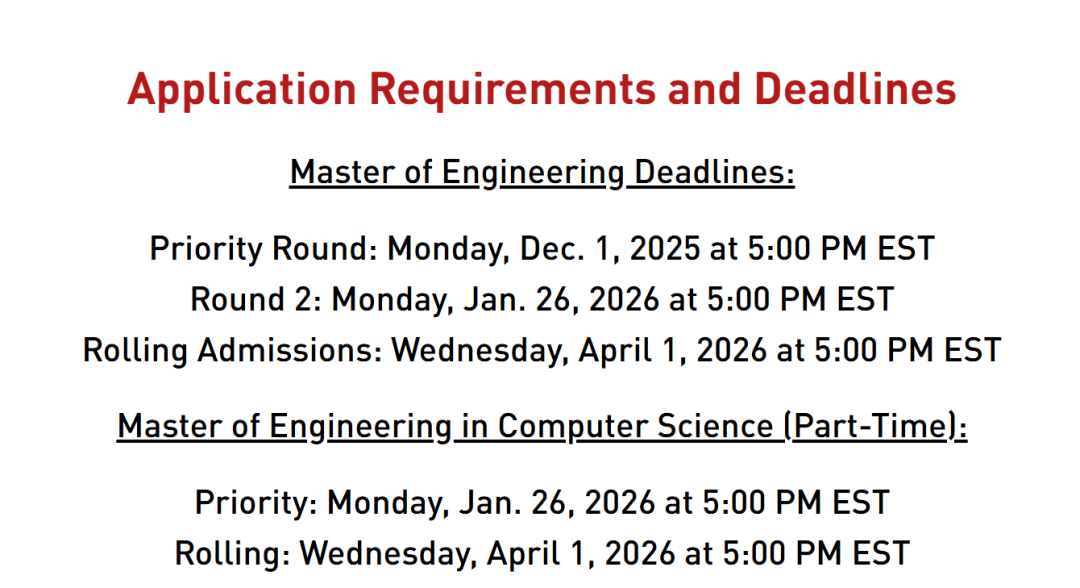Select the "Round 2:" label text

[256, 299]
